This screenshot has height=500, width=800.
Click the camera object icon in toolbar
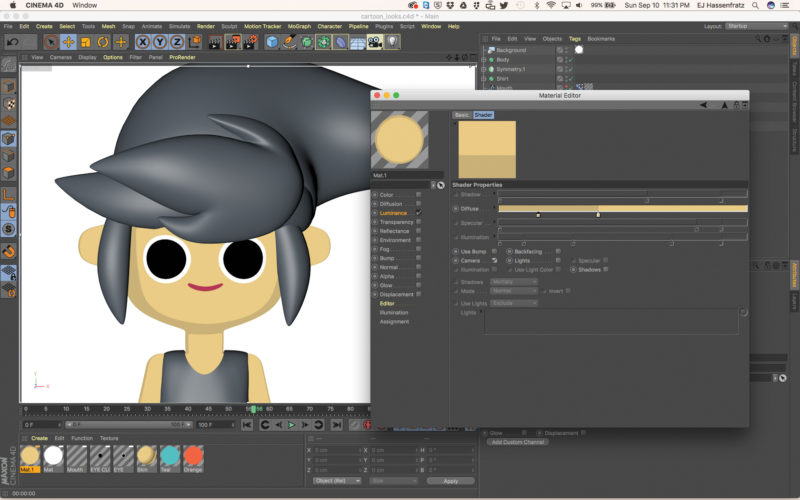click(374, 42)
